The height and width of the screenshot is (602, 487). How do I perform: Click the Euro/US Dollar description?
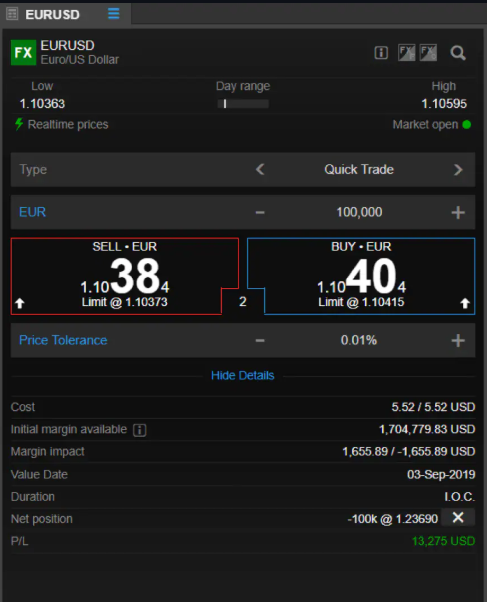point(80,60)
